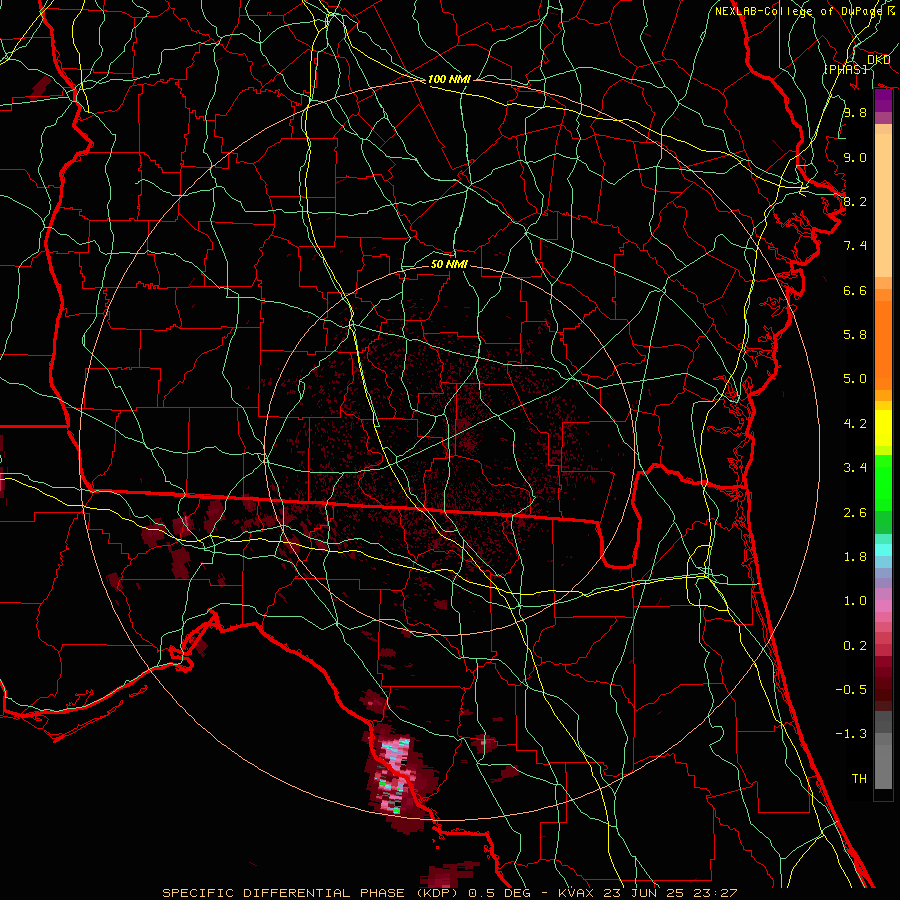Click the 9.0 value on the color scale

tap(855, 157)
